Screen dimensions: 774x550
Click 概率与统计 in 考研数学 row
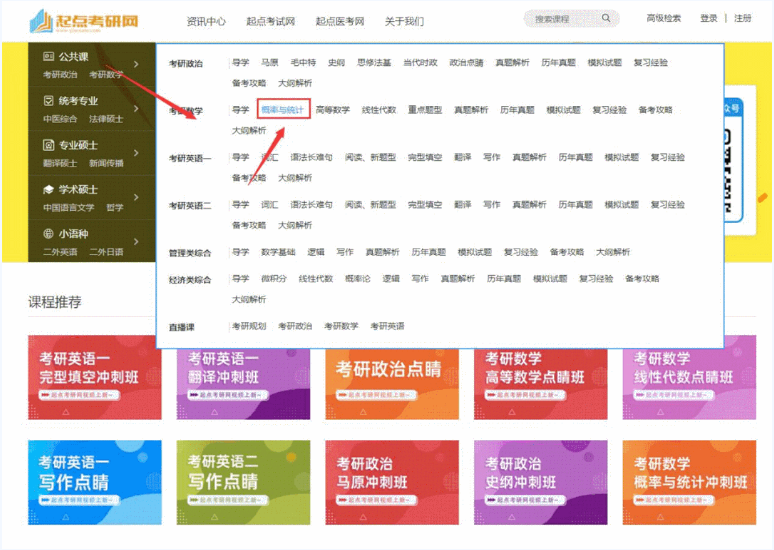tap(283, 110)
